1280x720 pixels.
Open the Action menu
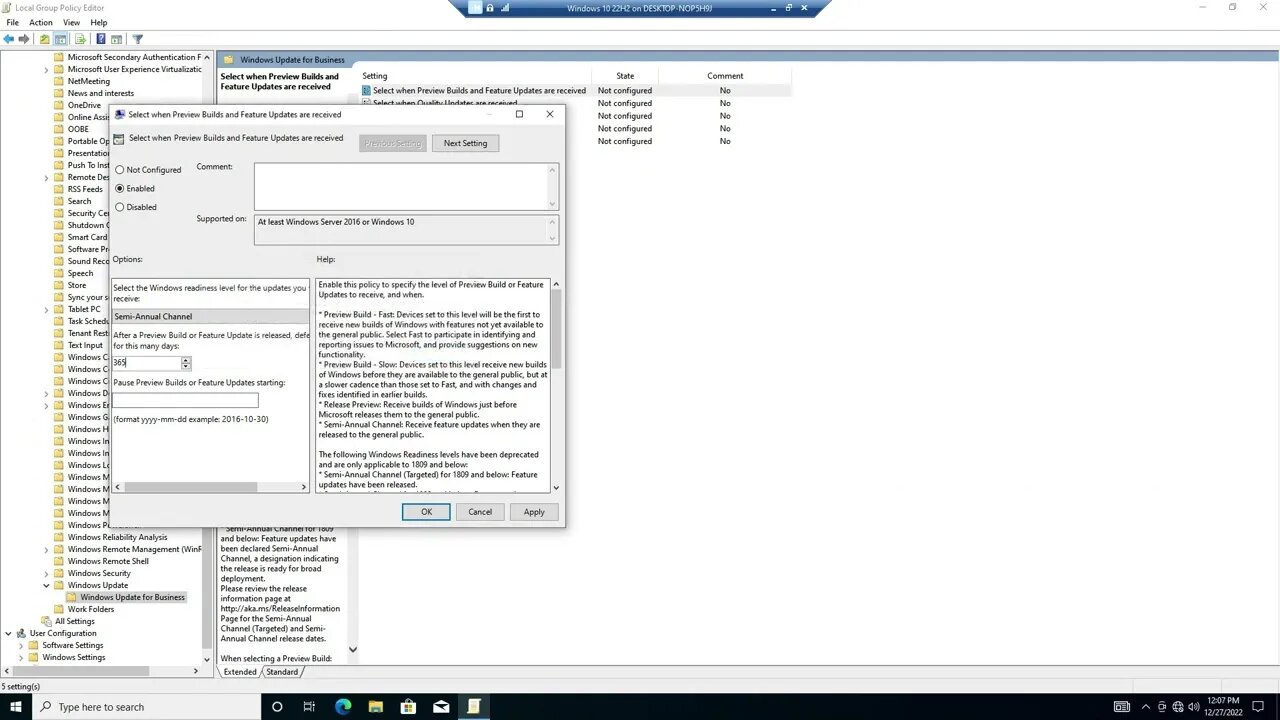(41, 22)
